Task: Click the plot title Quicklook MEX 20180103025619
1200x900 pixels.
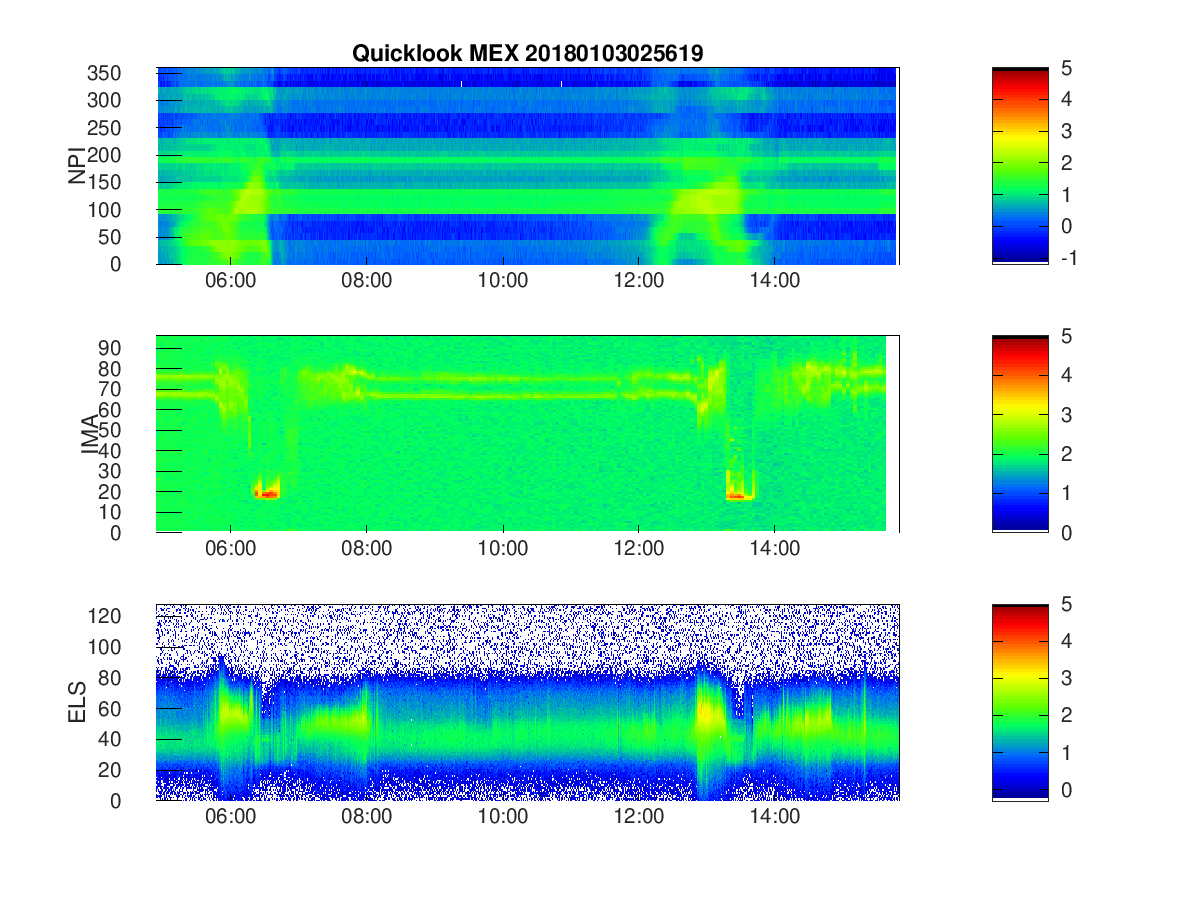Action: click(527, 54)
